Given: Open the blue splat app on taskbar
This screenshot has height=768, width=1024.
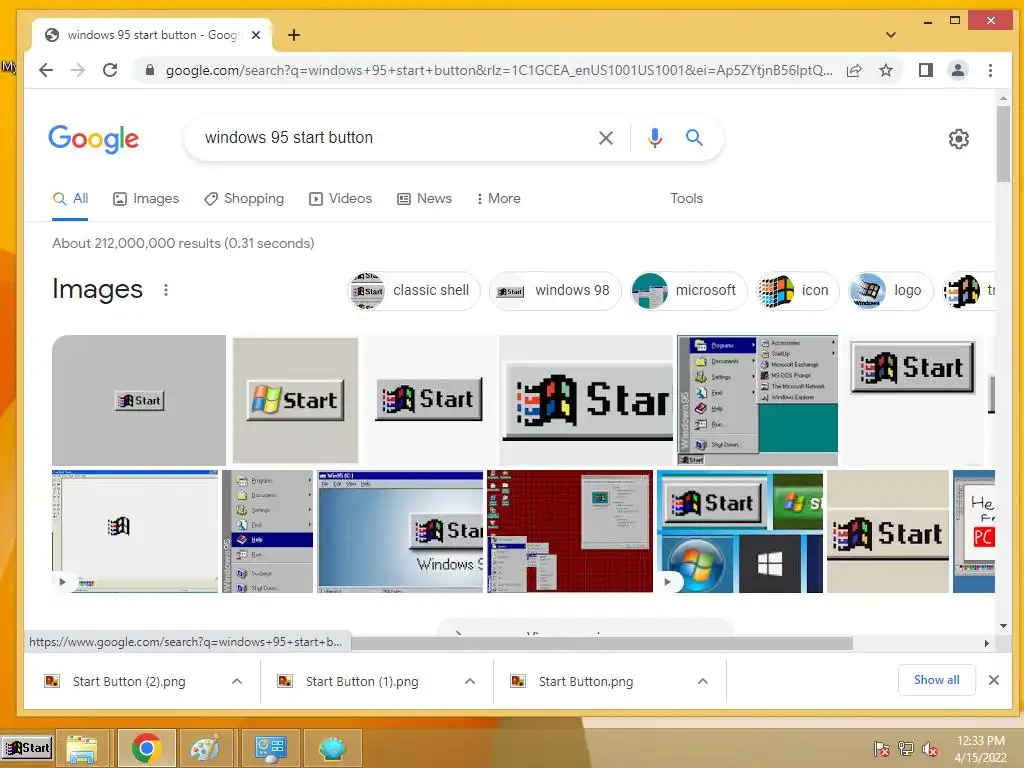Looking at the screenshot, I should coord(332,748).
